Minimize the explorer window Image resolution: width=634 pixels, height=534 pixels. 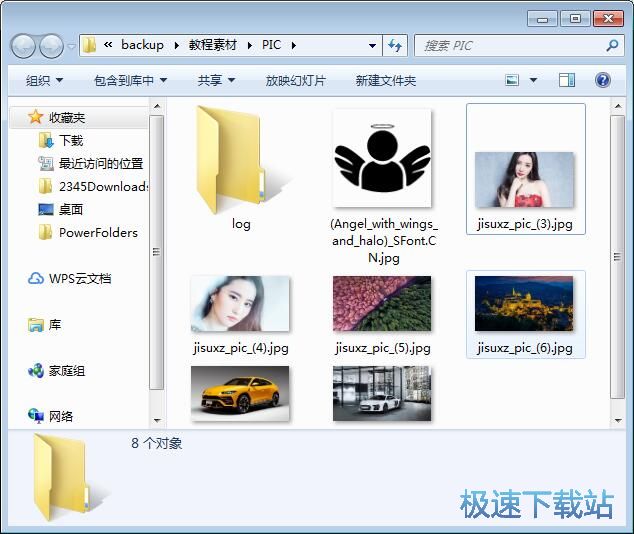542,19
